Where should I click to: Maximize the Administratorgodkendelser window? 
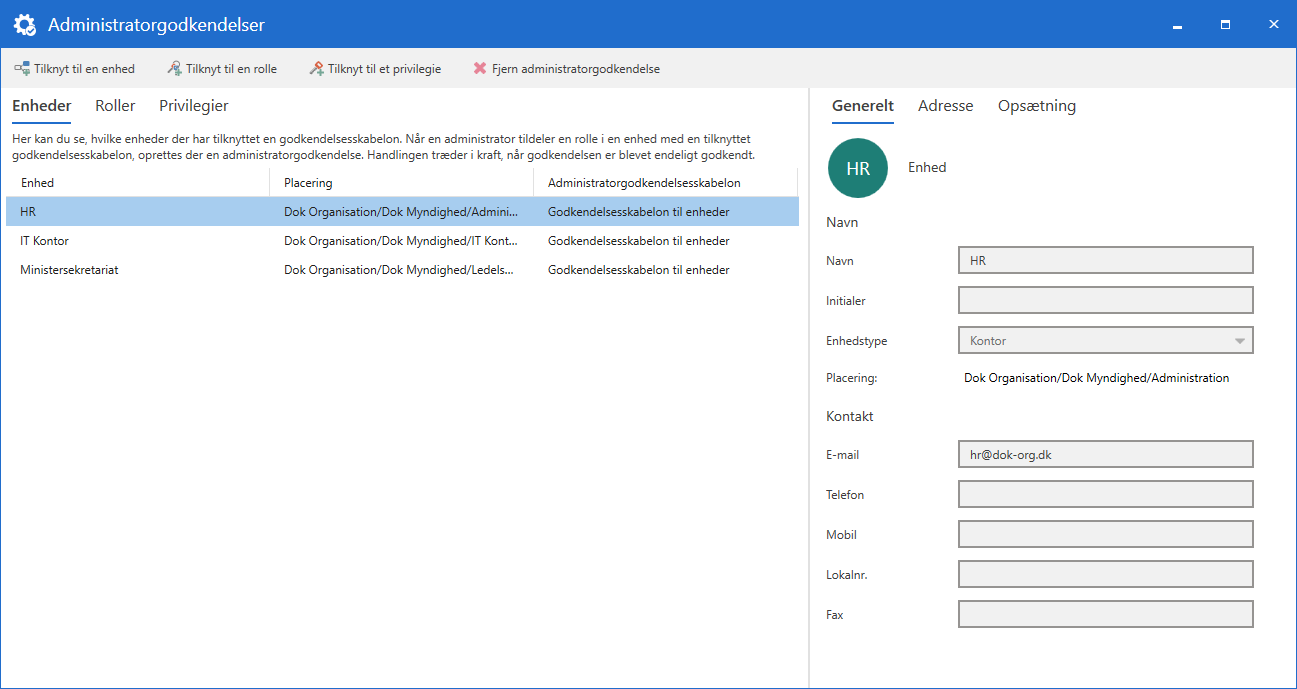(1226, 24)
